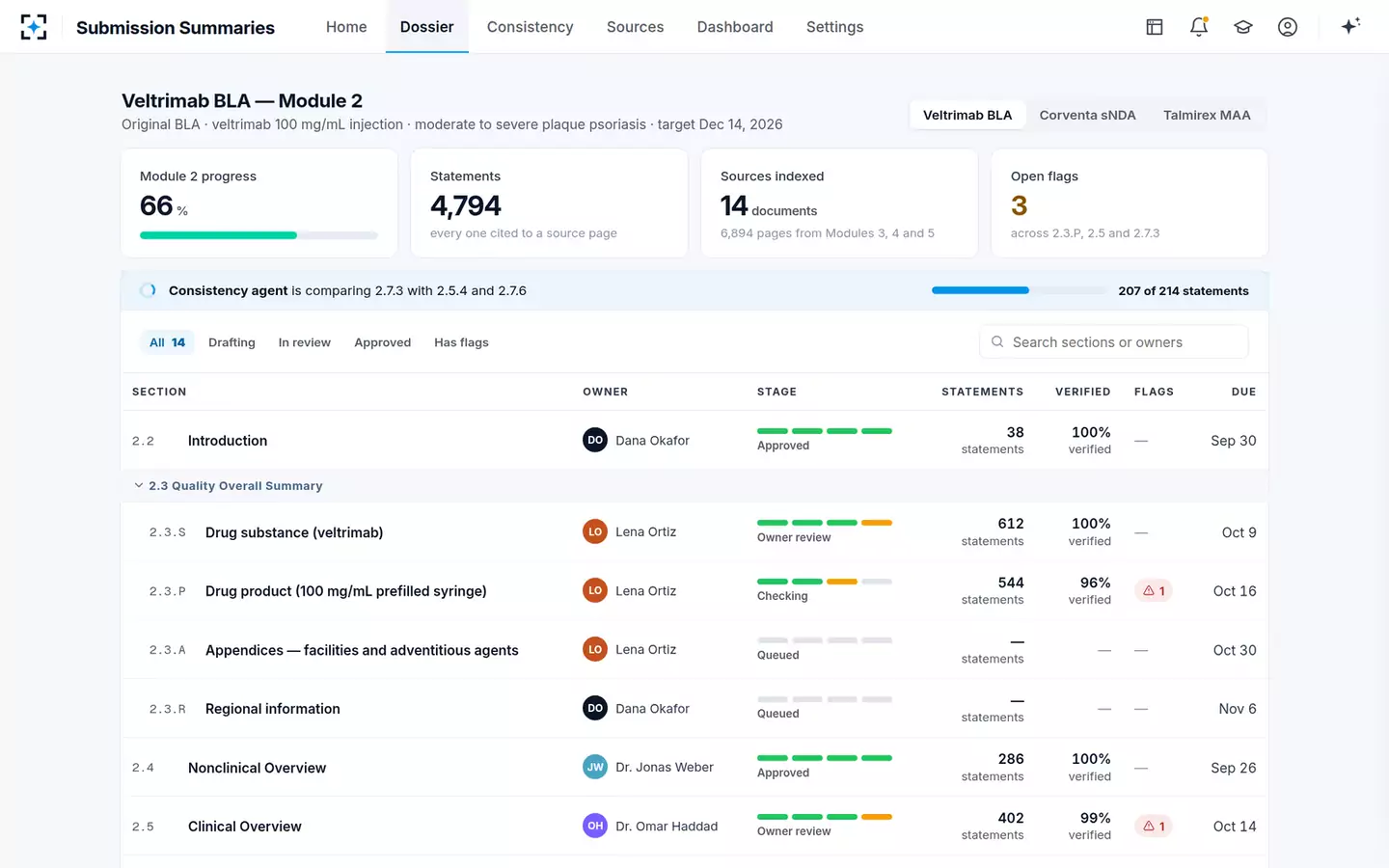The height and width of the screenshot is (868, 1389).
Task: Filter sections by In review
Action: (x=304, y=342)
